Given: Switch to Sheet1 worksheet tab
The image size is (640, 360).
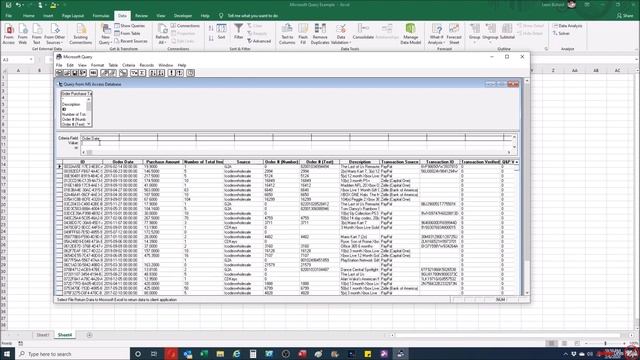Looking at the screenshot, I should point(42,335).
